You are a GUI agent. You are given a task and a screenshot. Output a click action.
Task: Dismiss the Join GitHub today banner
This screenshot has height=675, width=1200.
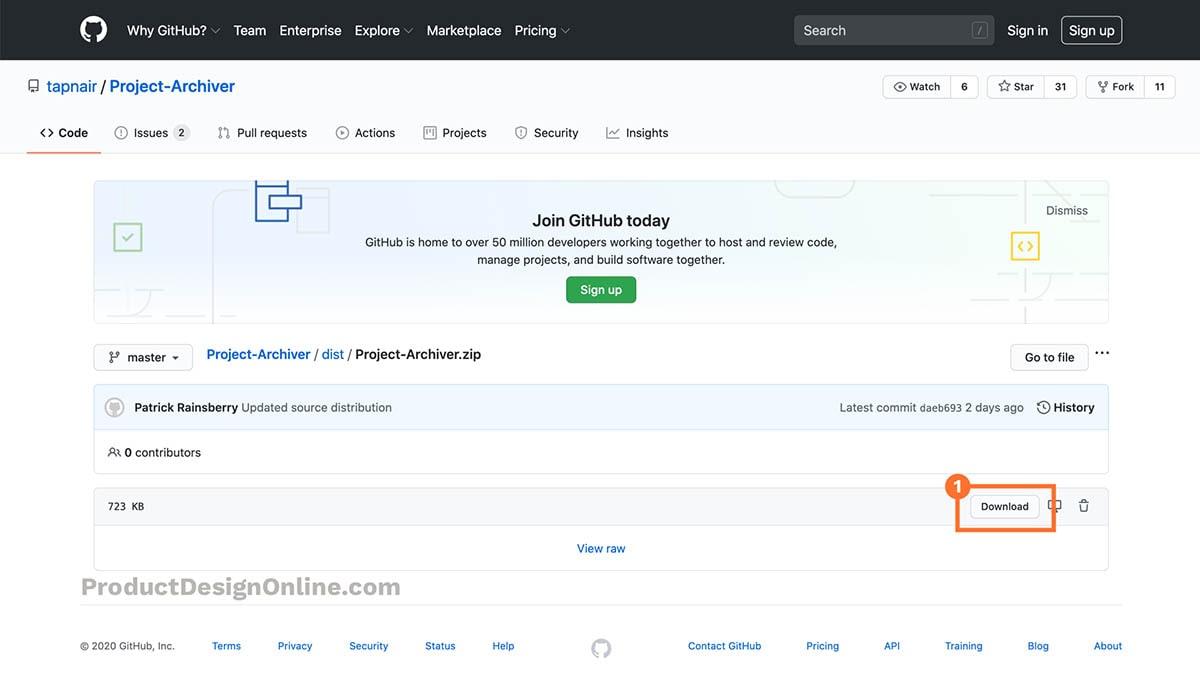[1067, 211]
